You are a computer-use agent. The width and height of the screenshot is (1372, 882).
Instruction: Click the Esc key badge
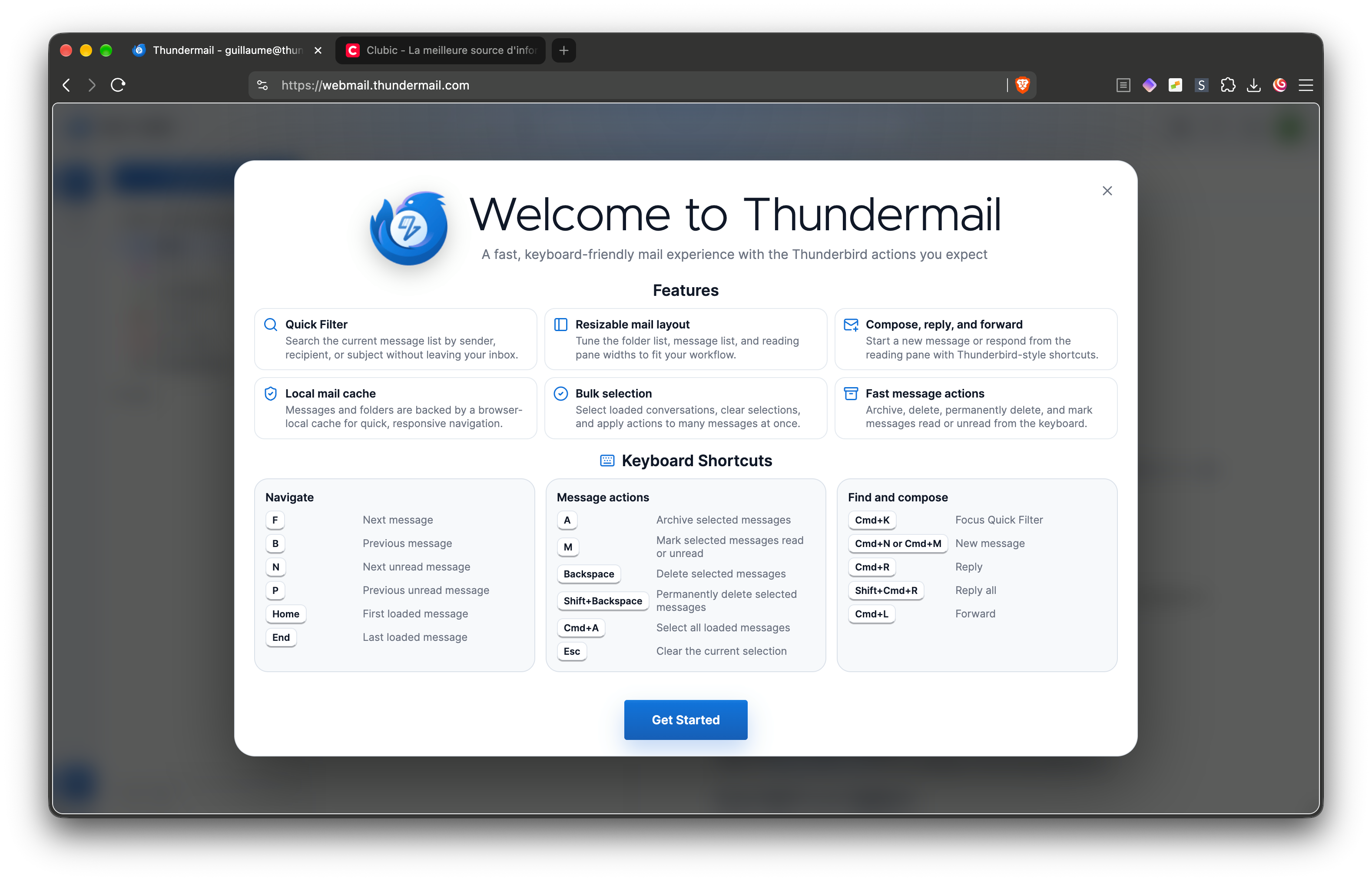pos(572,651)
